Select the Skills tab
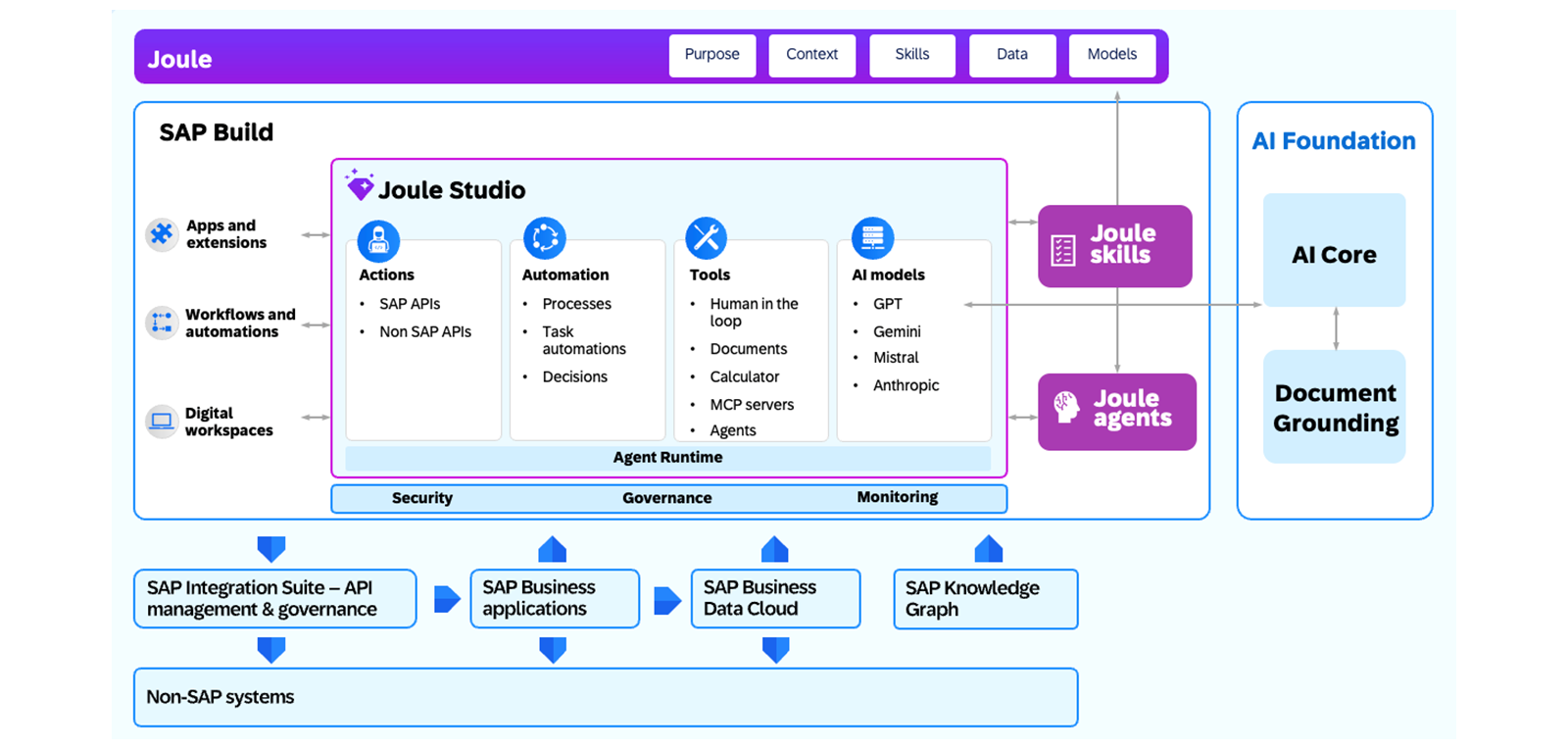Image resolution: width=1568 pixels, height=749 pixels. pyautogui.click(x=912, y=56)
